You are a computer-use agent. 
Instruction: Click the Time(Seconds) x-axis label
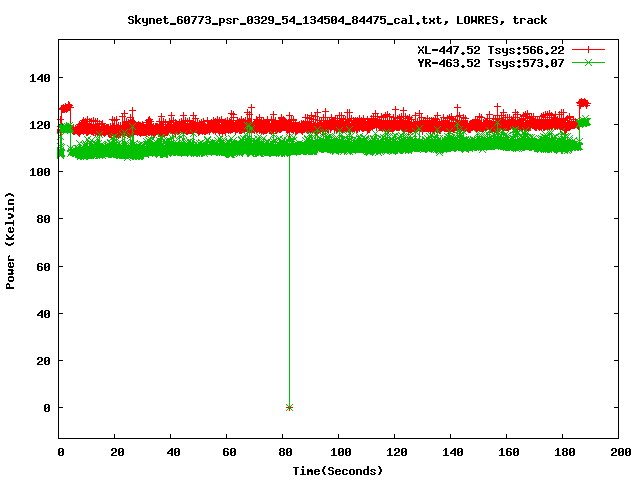click(x=338, y=471)
